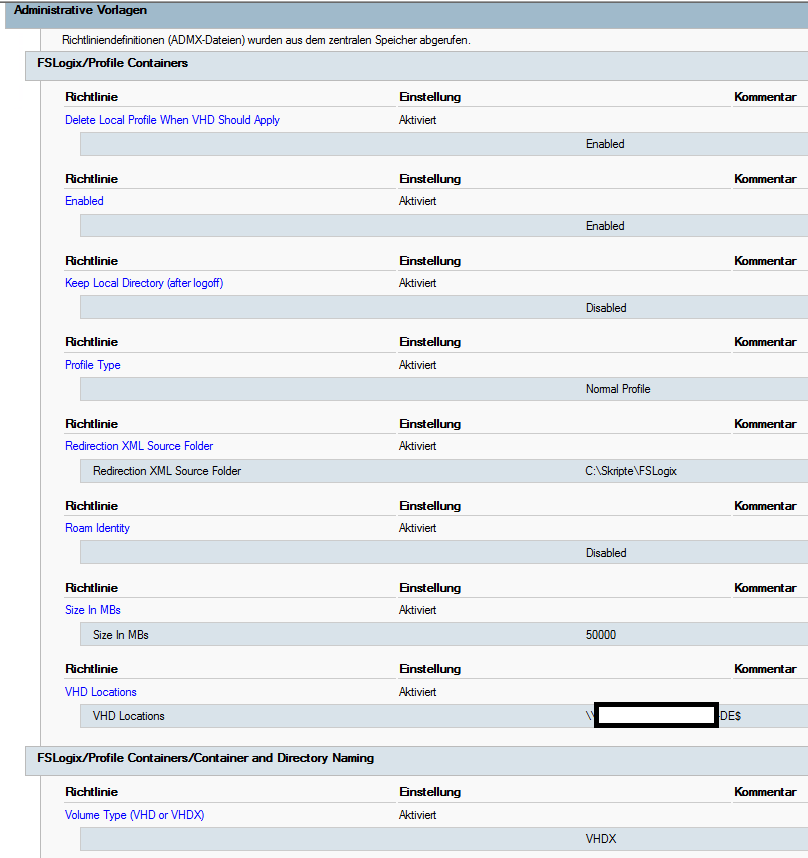Screen dimensions: 808x858
Task: Collapse the Administrative Vorlagen section header
Action: click(x=406, y=14)
